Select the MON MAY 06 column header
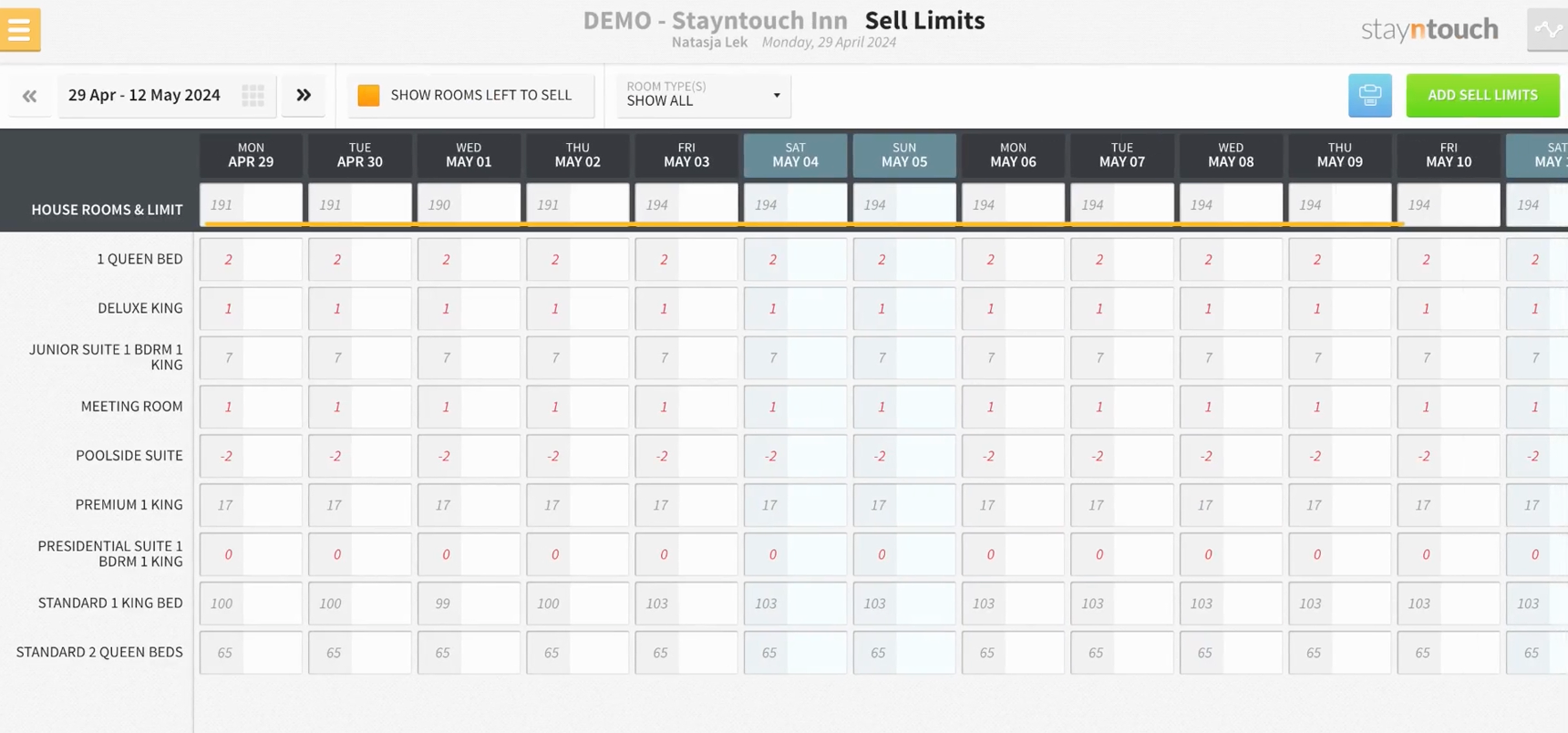The width and height of the screenshot is (1568, 733). click(x=1013, y=155)
